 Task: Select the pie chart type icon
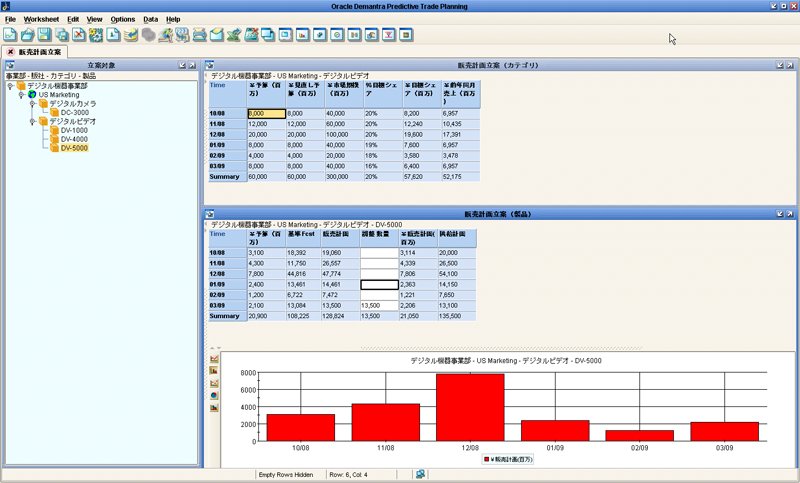click(x=214, y=395)
